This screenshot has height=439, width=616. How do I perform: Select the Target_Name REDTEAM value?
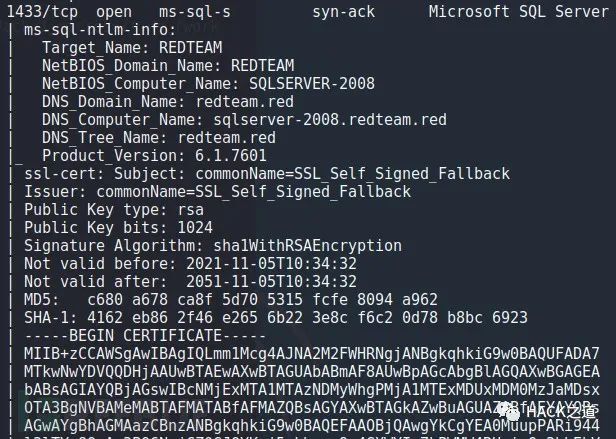(x=191, y=48)
